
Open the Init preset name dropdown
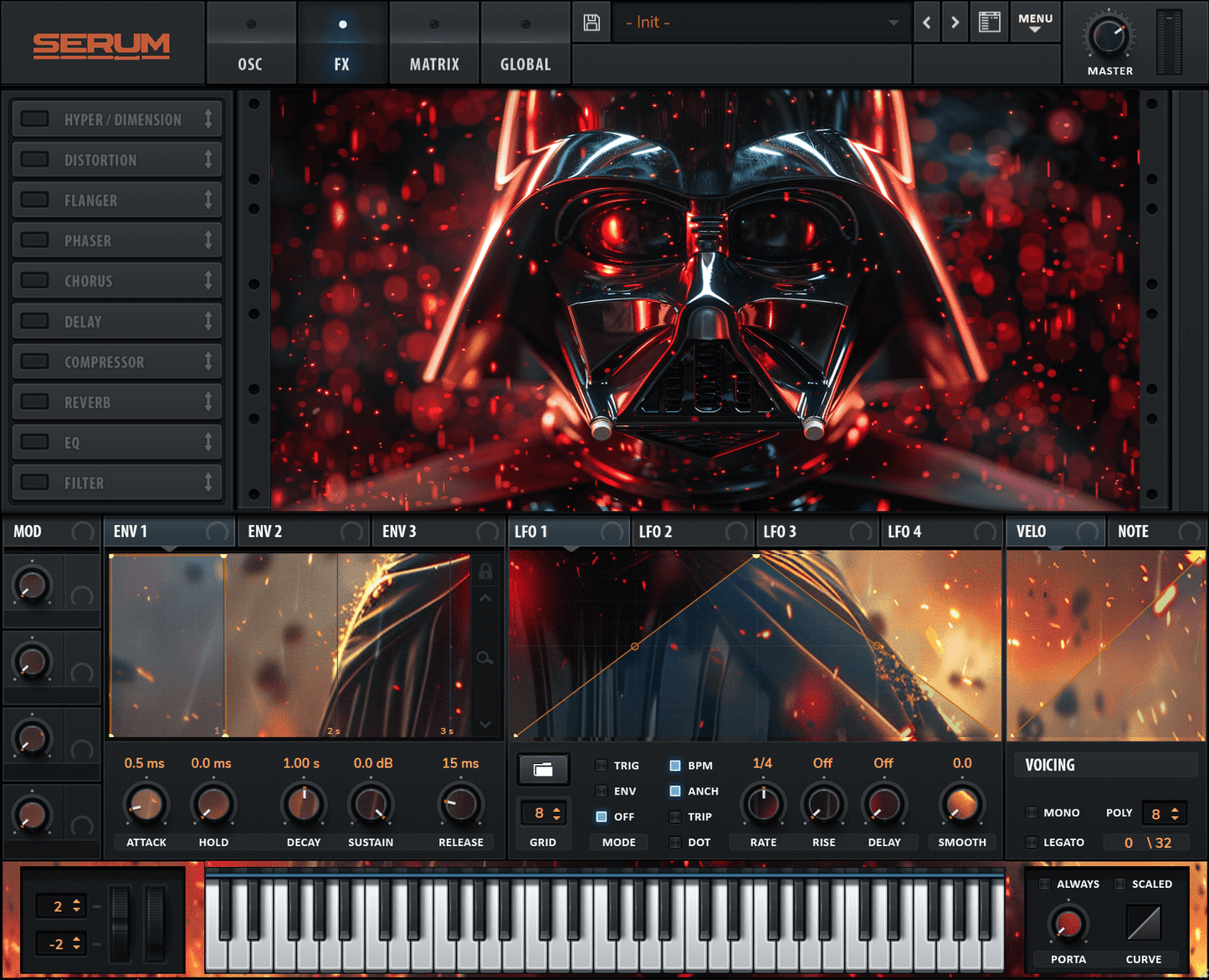pyautogui.click(x=761, y=23)
